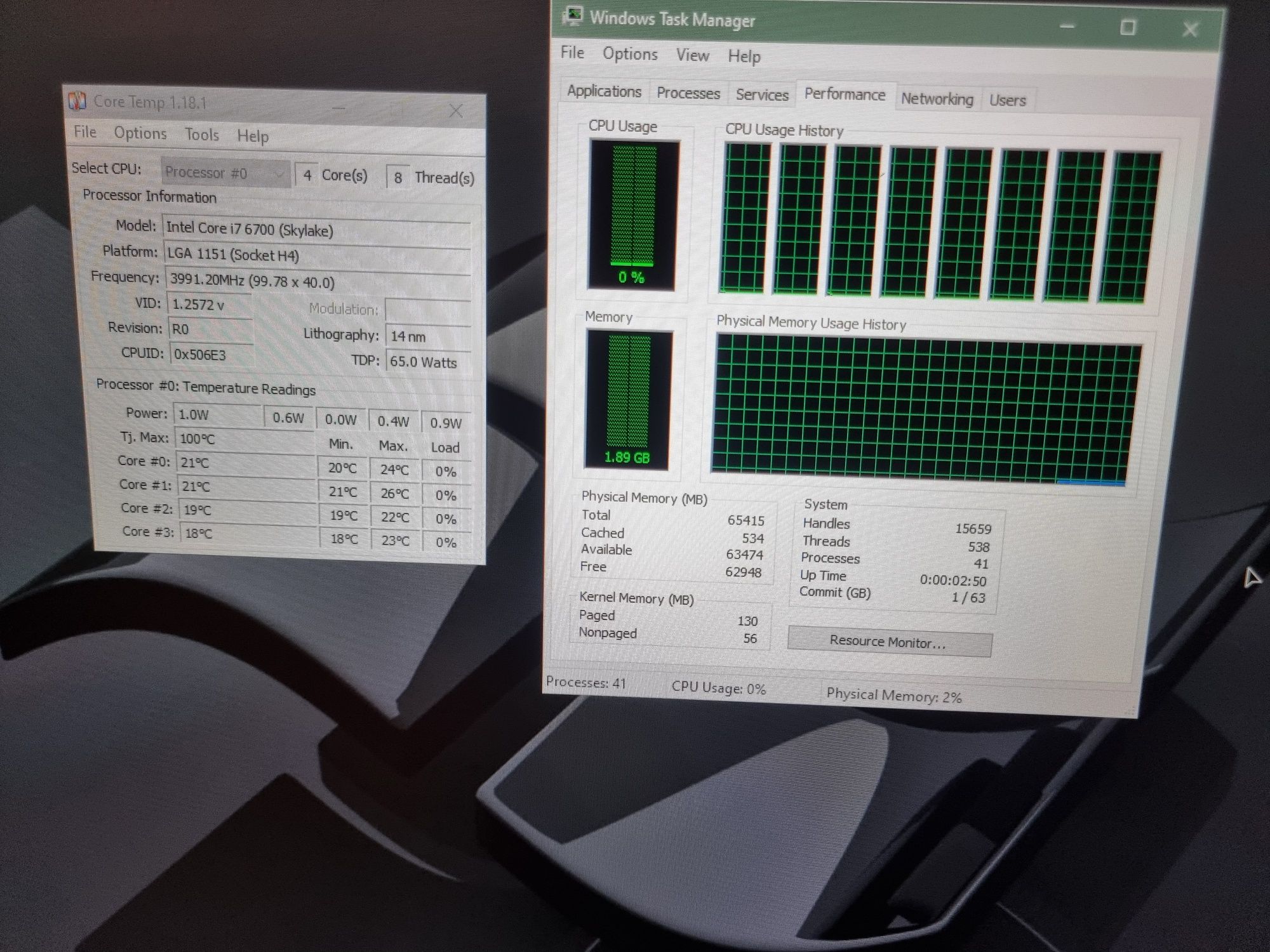1270x952 pixels.
Task: Click the Core Temp title bar icon
Action: tap(77, 100)
